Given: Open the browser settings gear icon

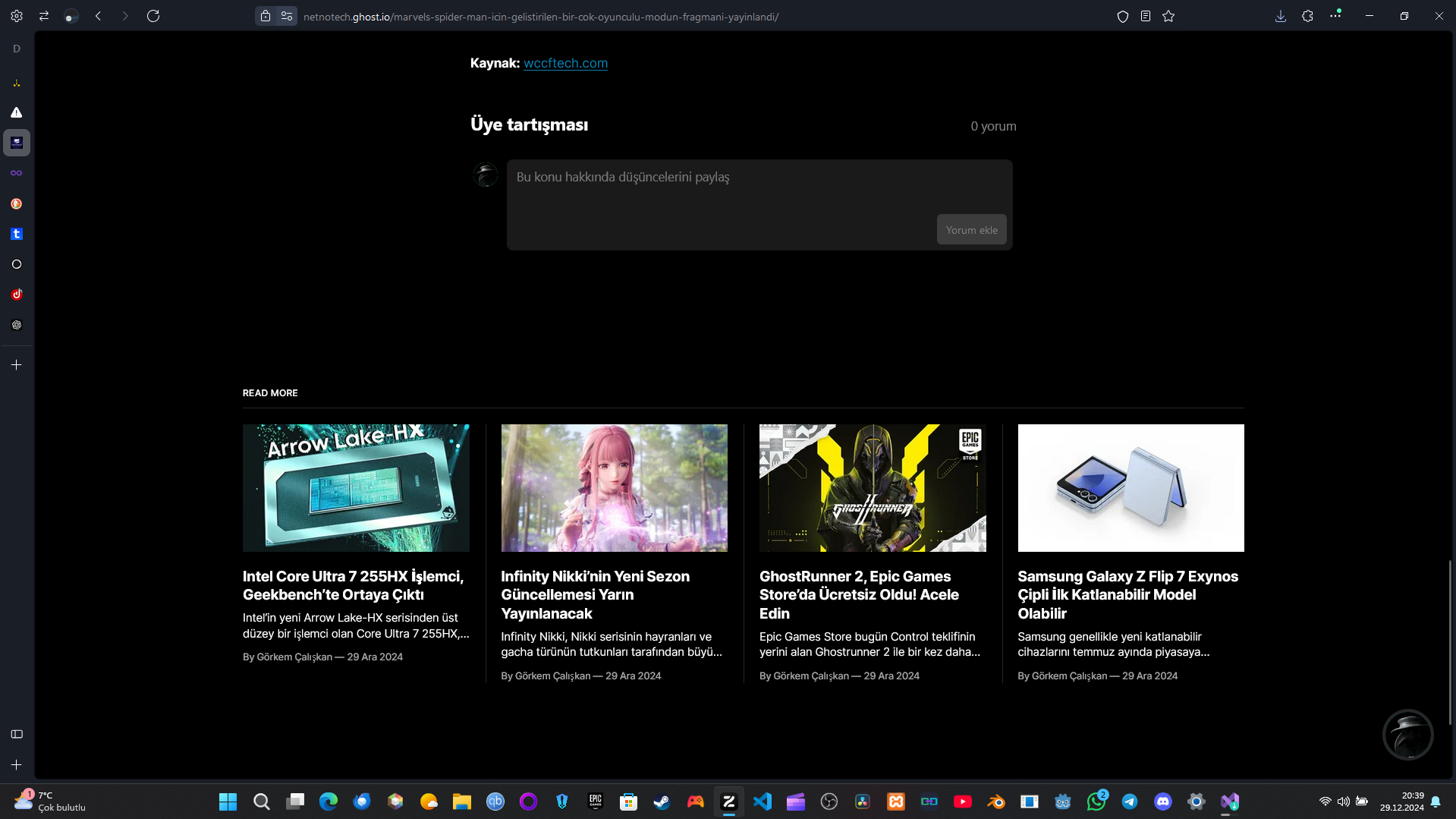Looking at the screenshot, I should click(x=17, y=16).
